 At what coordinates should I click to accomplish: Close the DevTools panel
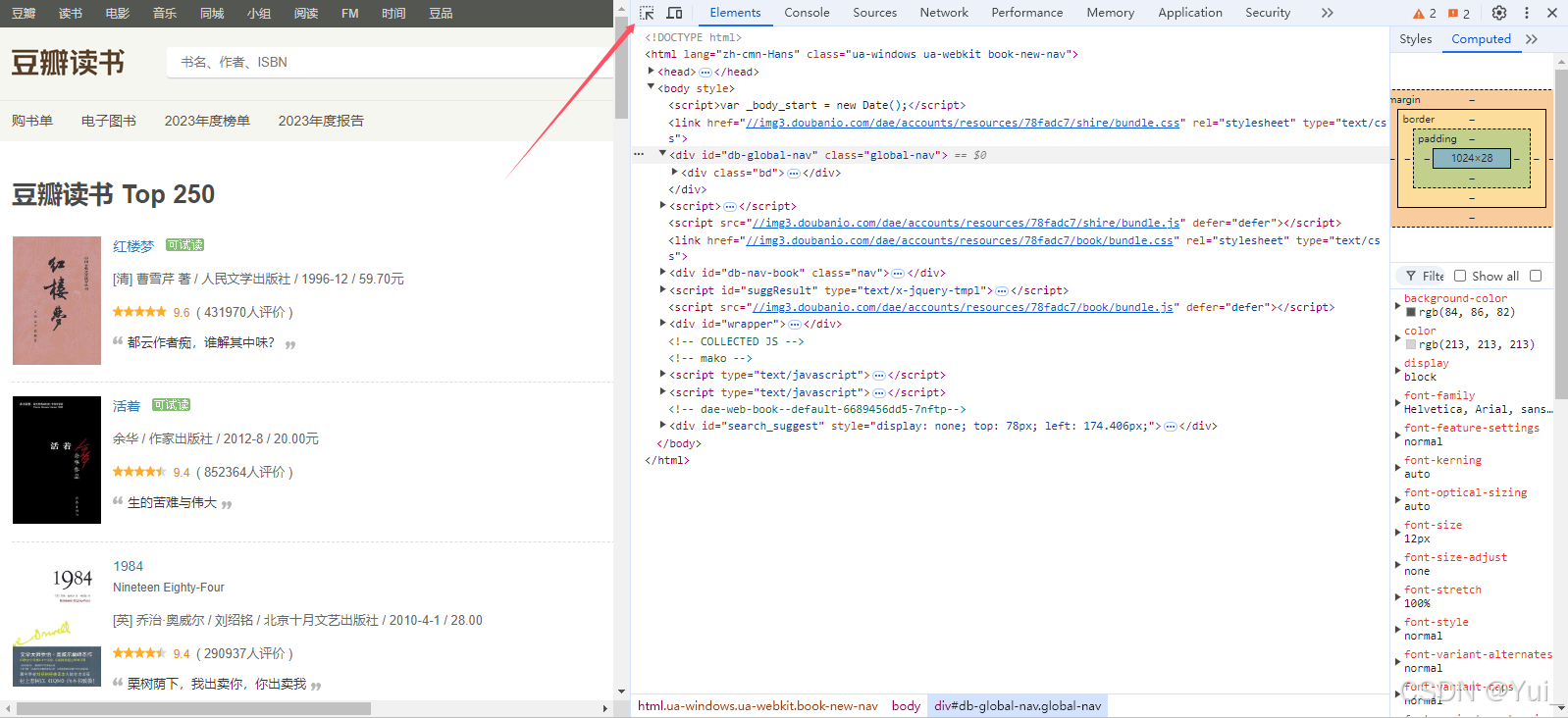1552,13
